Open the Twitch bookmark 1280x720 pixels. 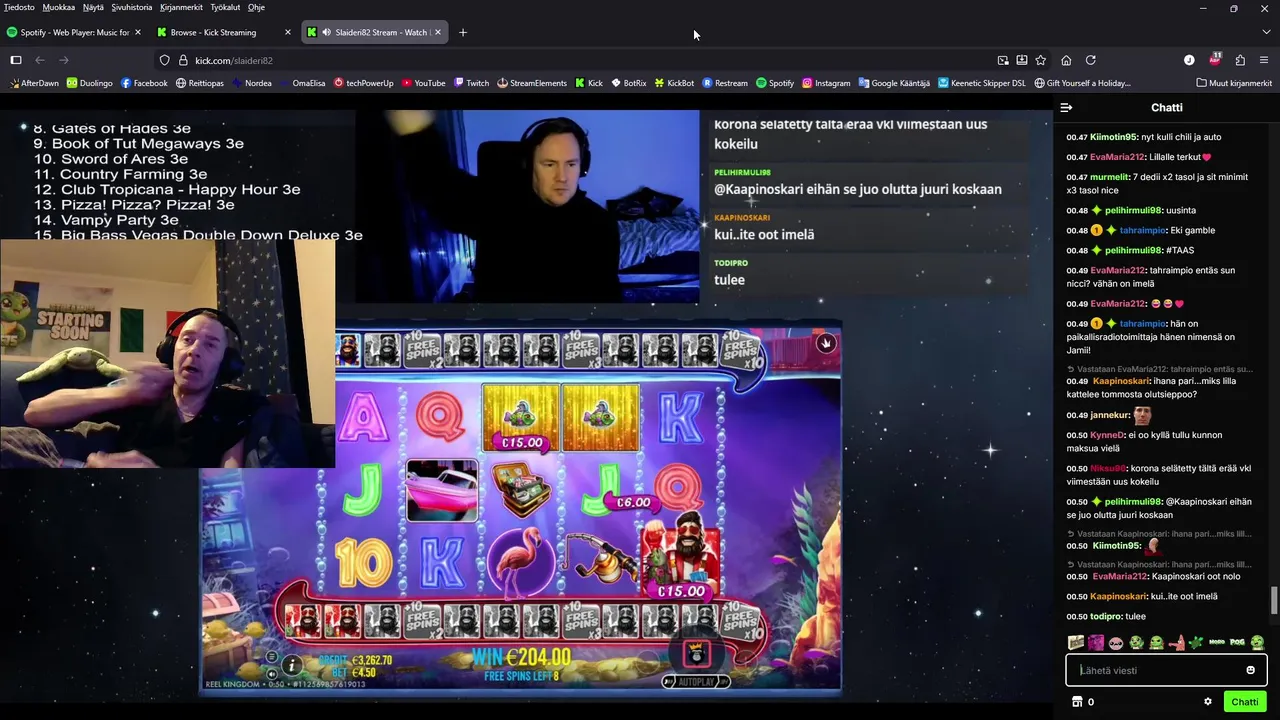tap(471, 83)
